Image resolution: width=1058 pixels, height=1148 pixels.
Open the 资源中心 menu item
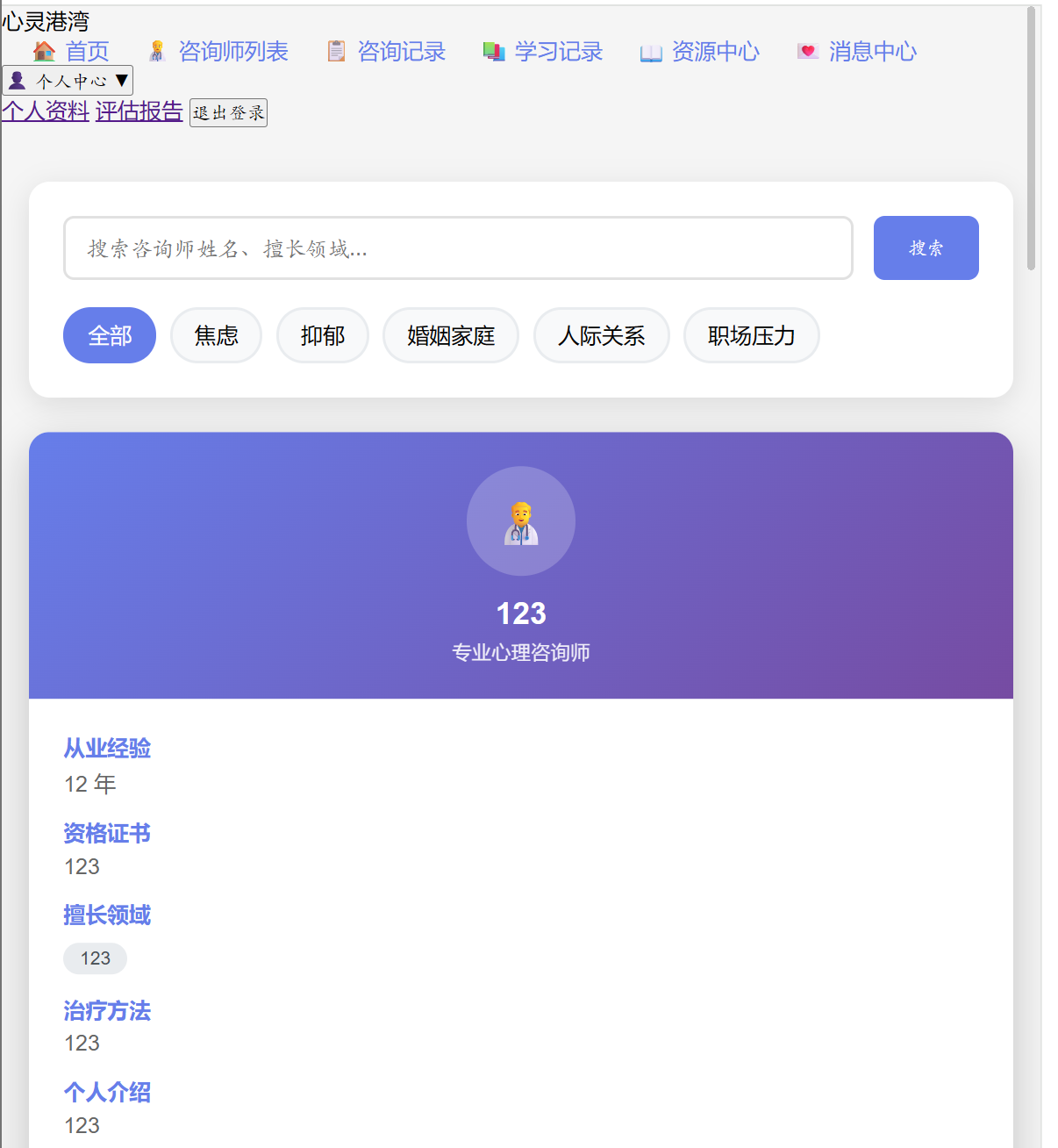(716, 53)
